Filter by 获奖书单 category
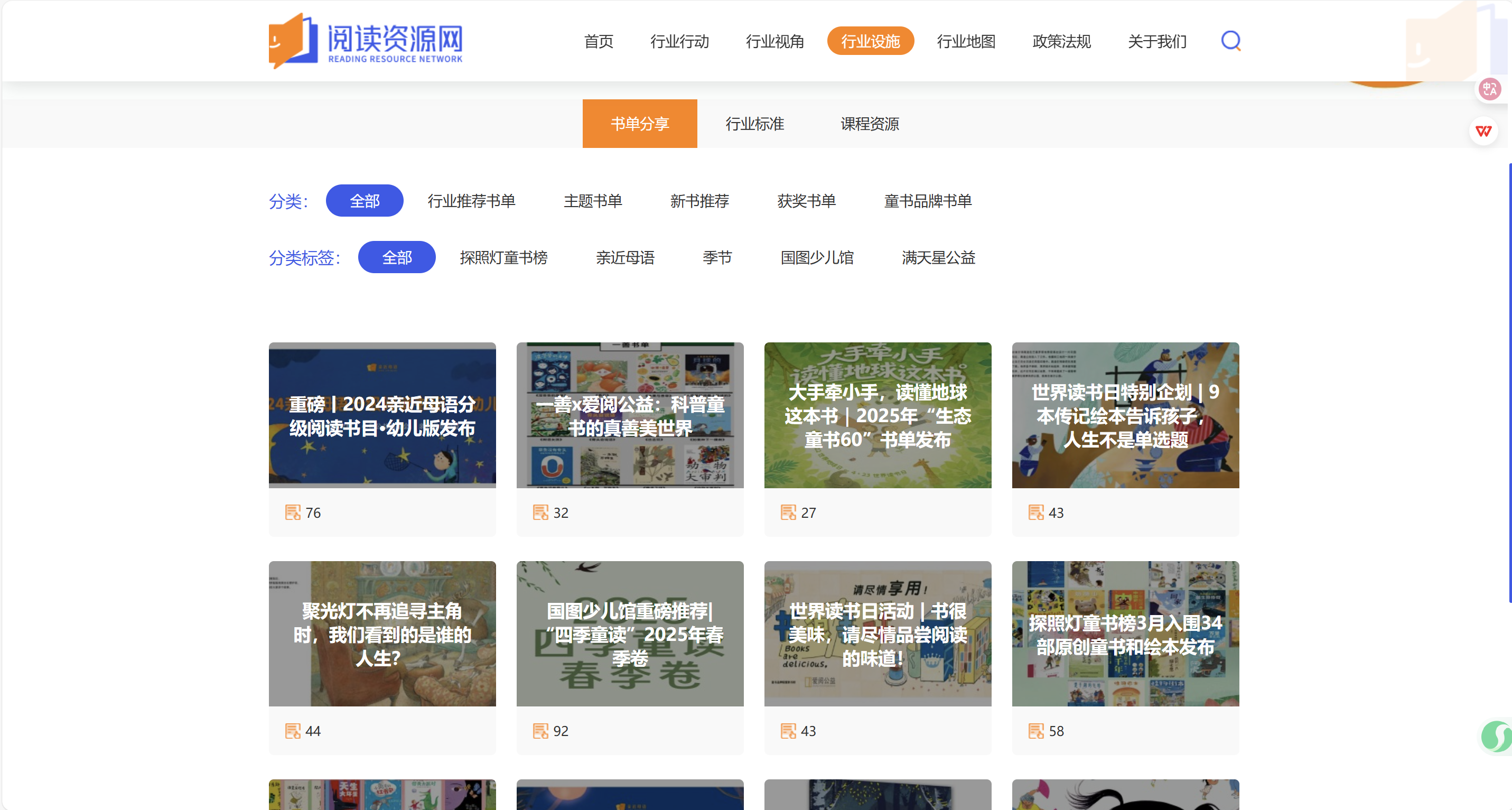The width and height of the screenshot is (1512, 810). click(x=807, y=201)
